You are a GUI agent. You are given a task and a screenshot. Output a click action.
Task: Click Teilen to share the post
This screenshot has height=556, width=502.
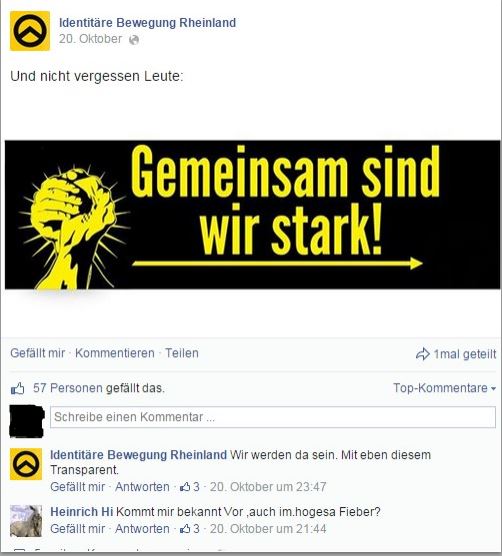(x=182, y=353)
